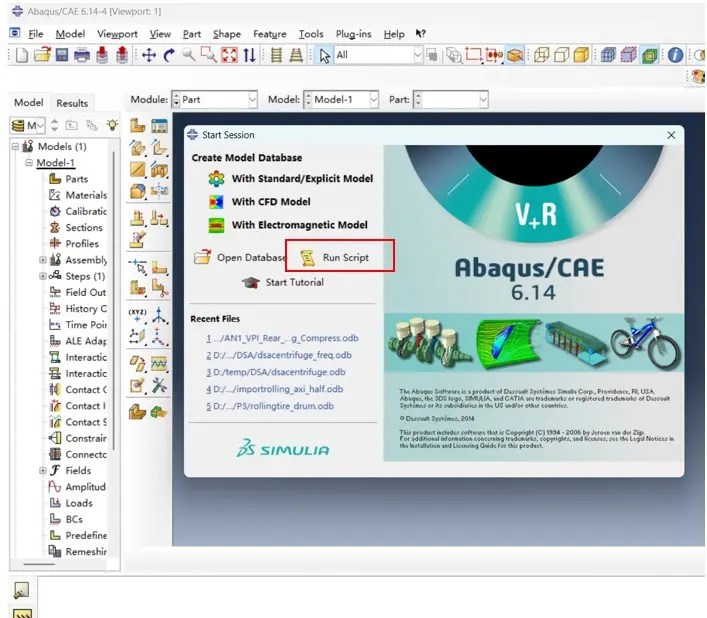
Task: Click the Save Model Database icon
Action: point(62,55)
